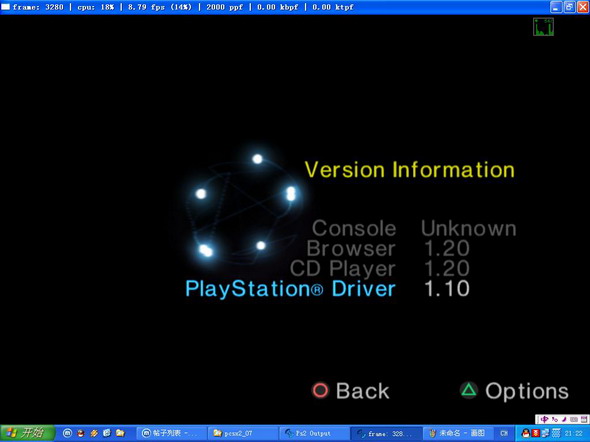Image resolution: width=590 pixels, height=442 pixels.
Task: Click the 中 input mode icon on IME bar
Action: [544, 419]
